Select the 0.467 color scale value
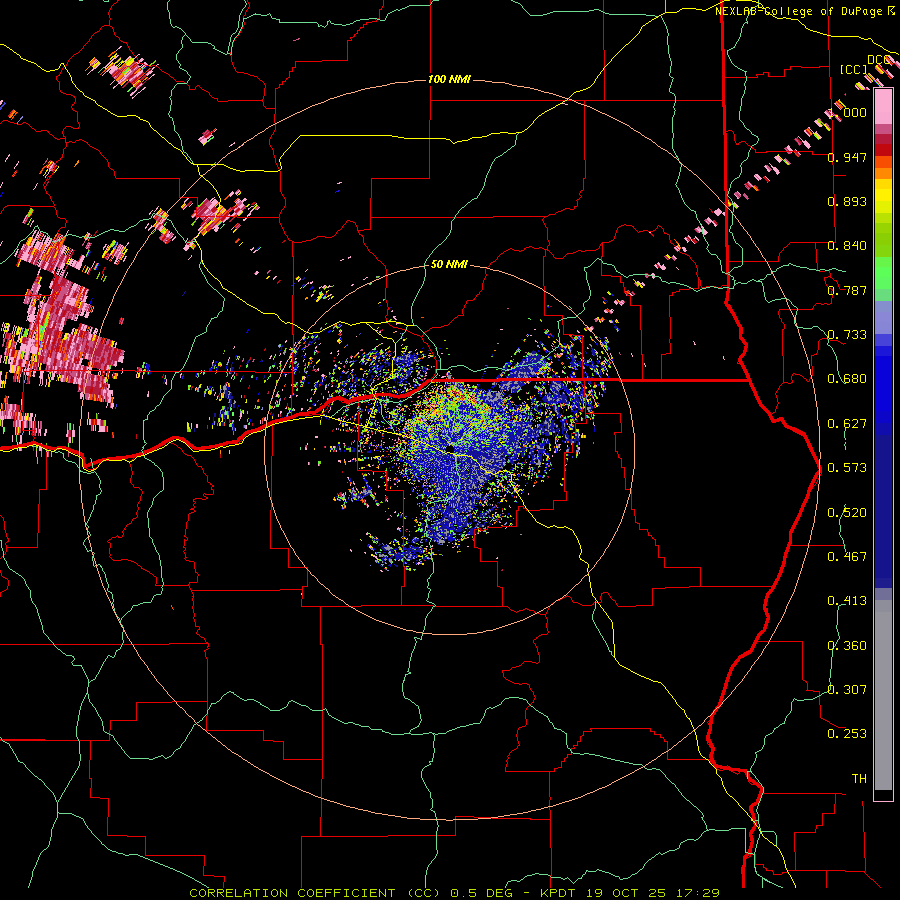The height and width of the screenshot is (900, 900). (x=847, y=557)
